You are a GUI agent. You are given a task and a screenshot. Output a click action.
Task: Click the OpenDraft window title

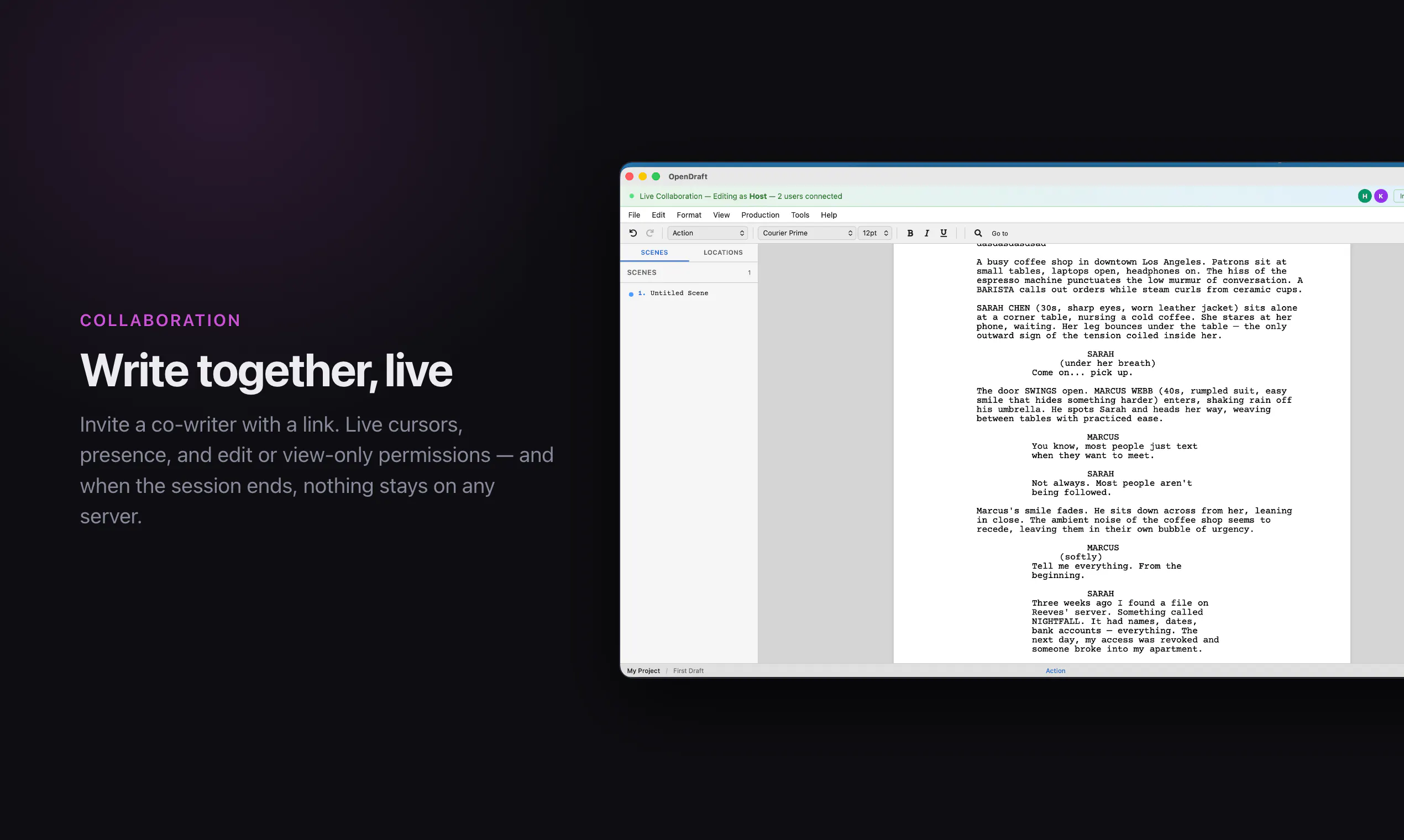coord(687,177)
